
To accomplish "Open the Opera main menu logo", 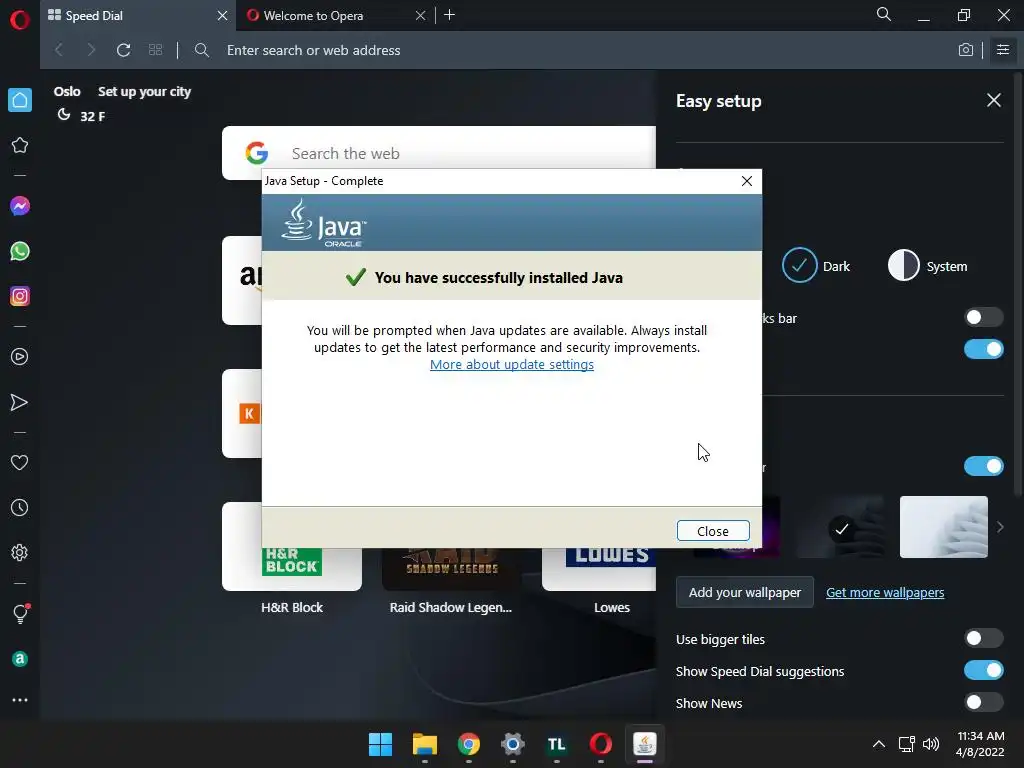I will [20, 20].
